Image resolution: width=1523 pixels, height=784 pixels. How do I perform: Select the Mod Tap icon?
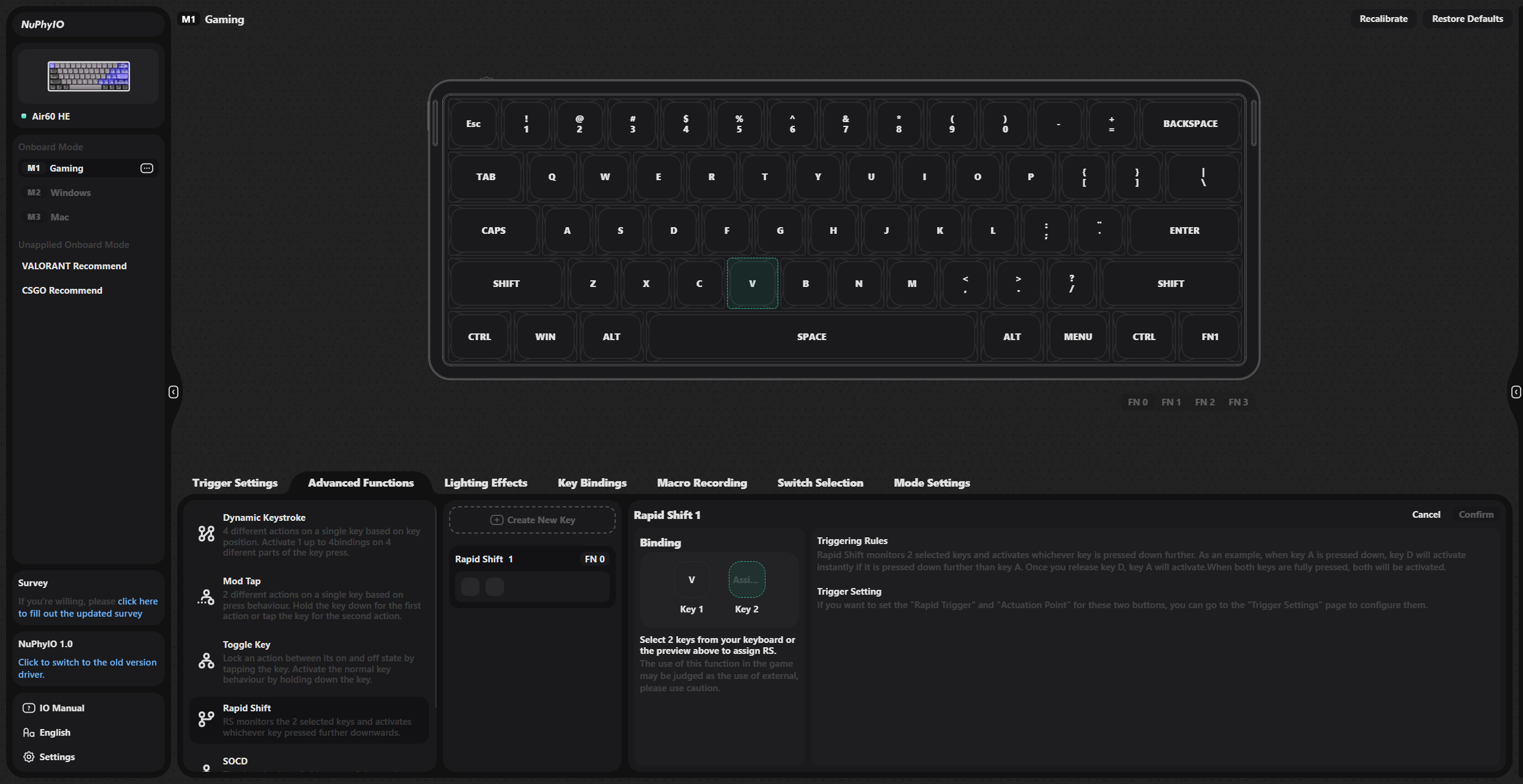(x=206, y=597)
